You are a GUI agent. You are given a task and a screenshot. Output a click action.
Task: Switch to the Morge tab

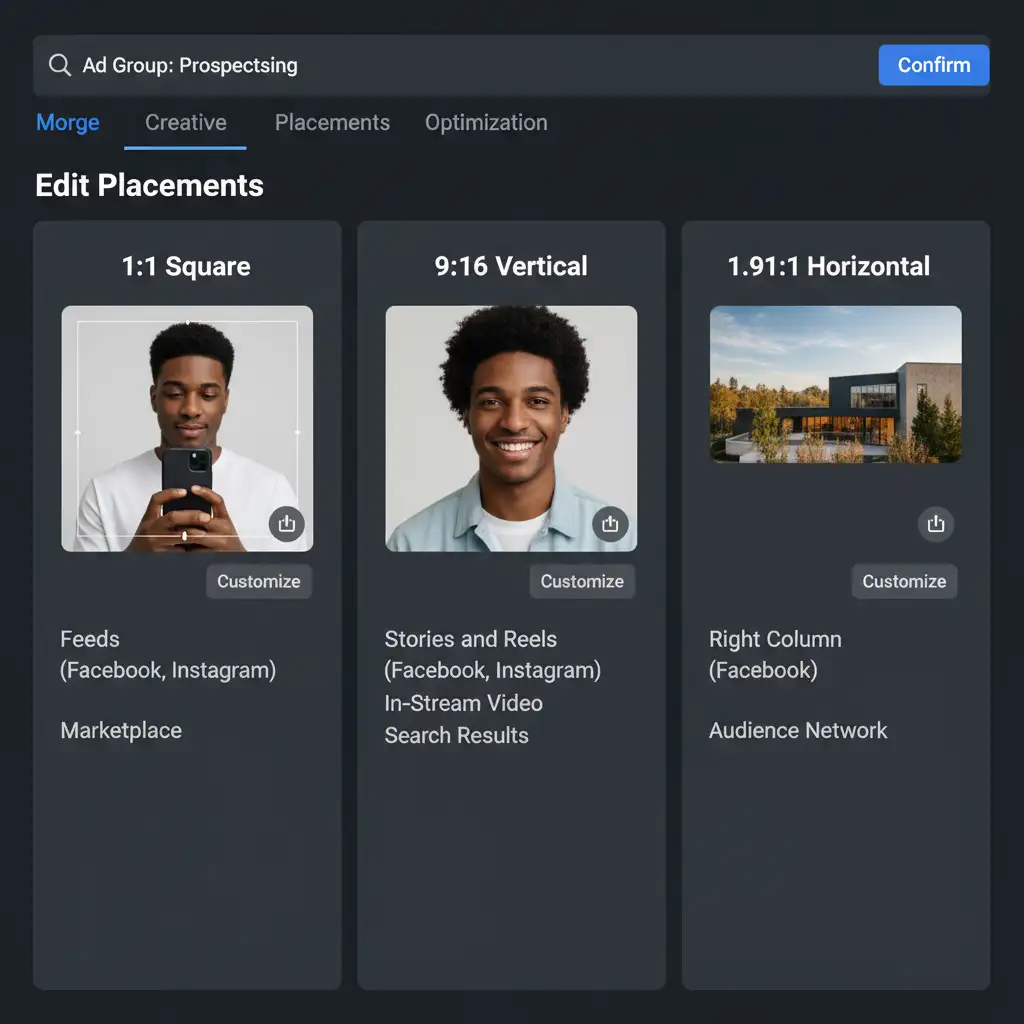(x=68, y=123)
